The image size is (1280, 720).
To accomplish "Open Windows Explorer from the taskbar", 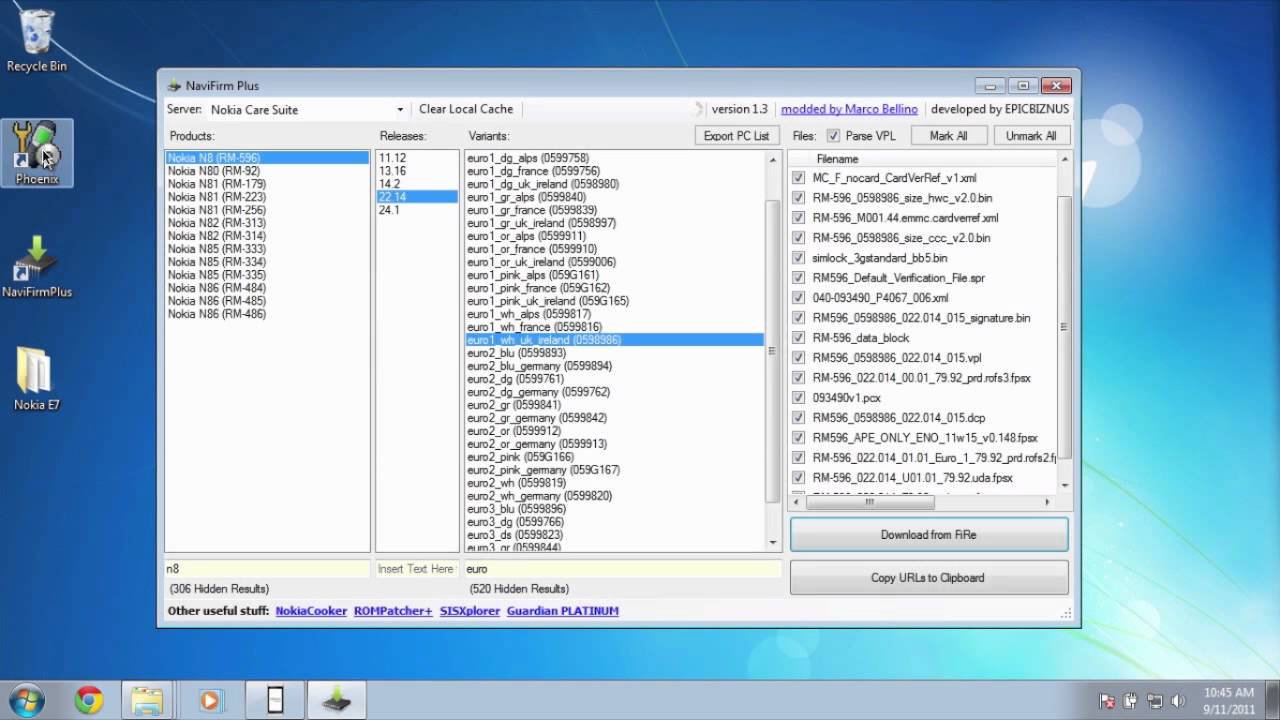I will 147,700.
